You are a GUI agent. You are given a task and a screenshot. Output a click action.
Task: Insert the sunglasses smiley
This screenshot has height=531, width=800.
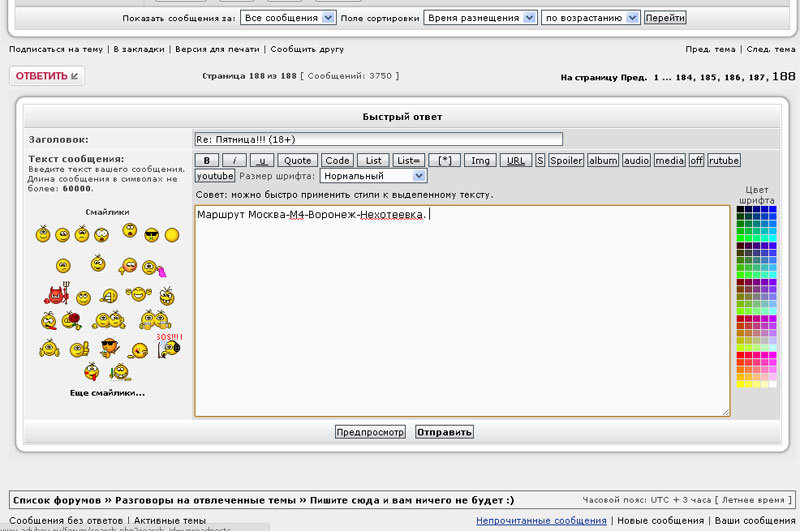[151, 235]
